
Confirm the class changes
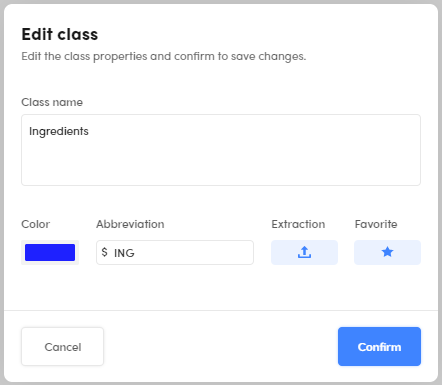tap(379, 346)
